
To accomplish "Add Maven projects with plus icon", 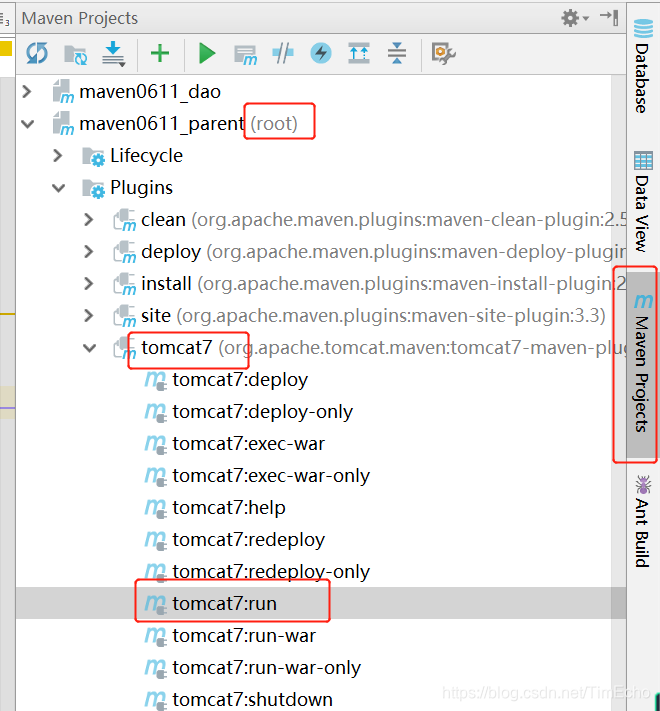I will coord(160,54).
